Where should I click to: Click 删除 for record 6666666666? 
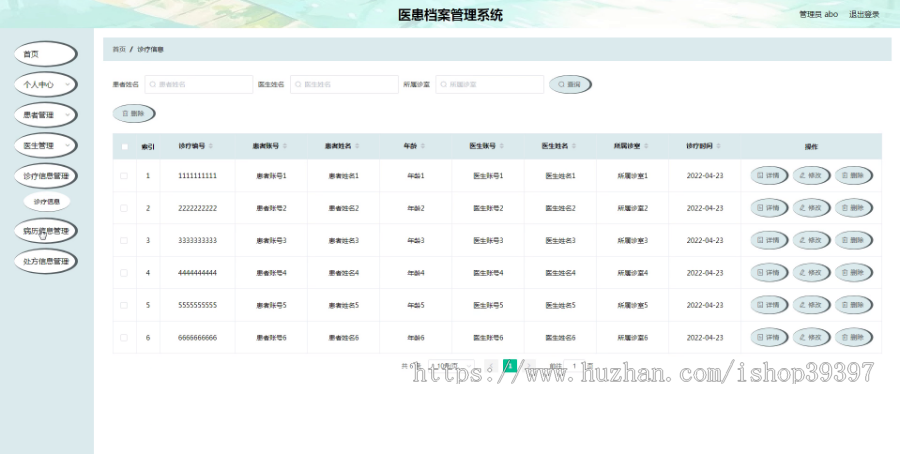tap(854, 337)
